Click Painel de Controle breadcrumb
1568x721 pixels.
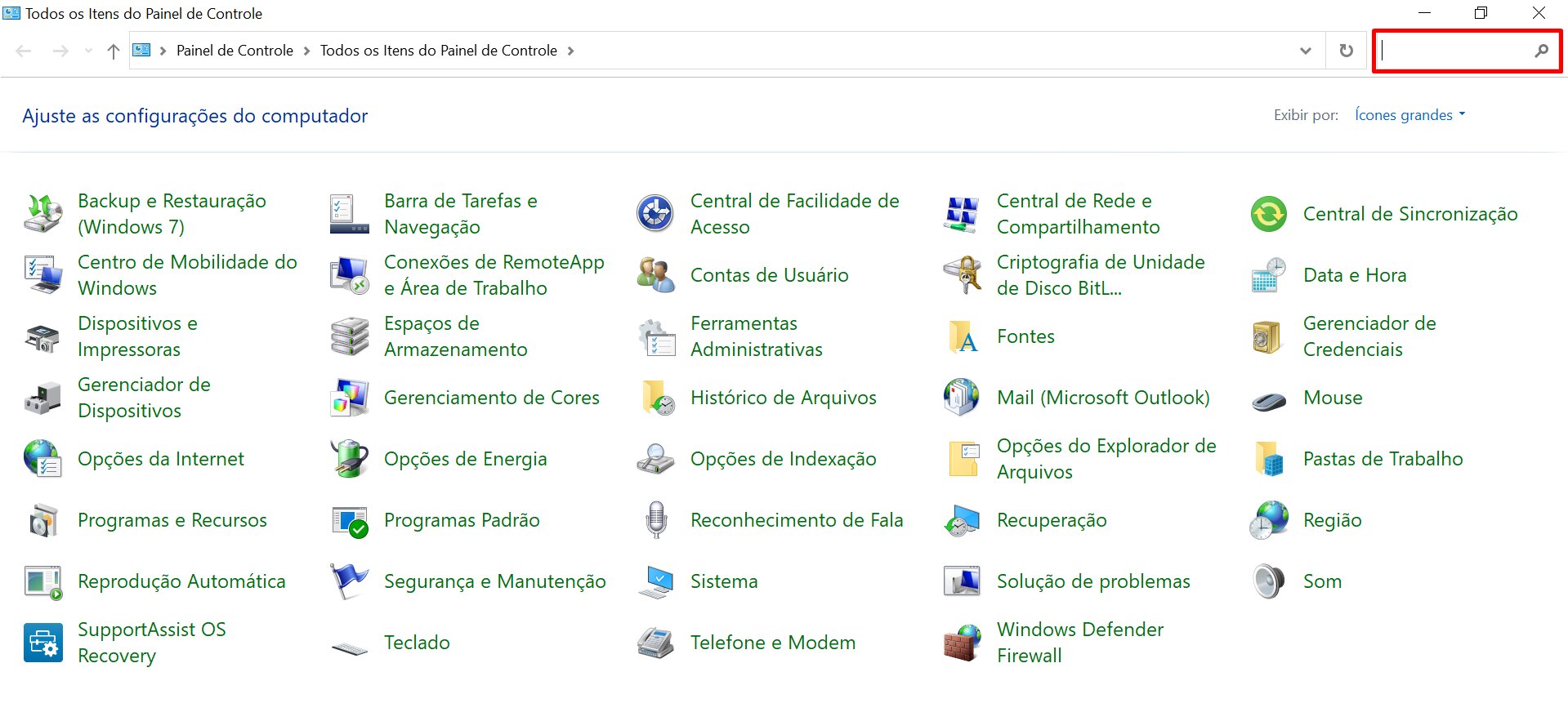[x=235, y=51]
